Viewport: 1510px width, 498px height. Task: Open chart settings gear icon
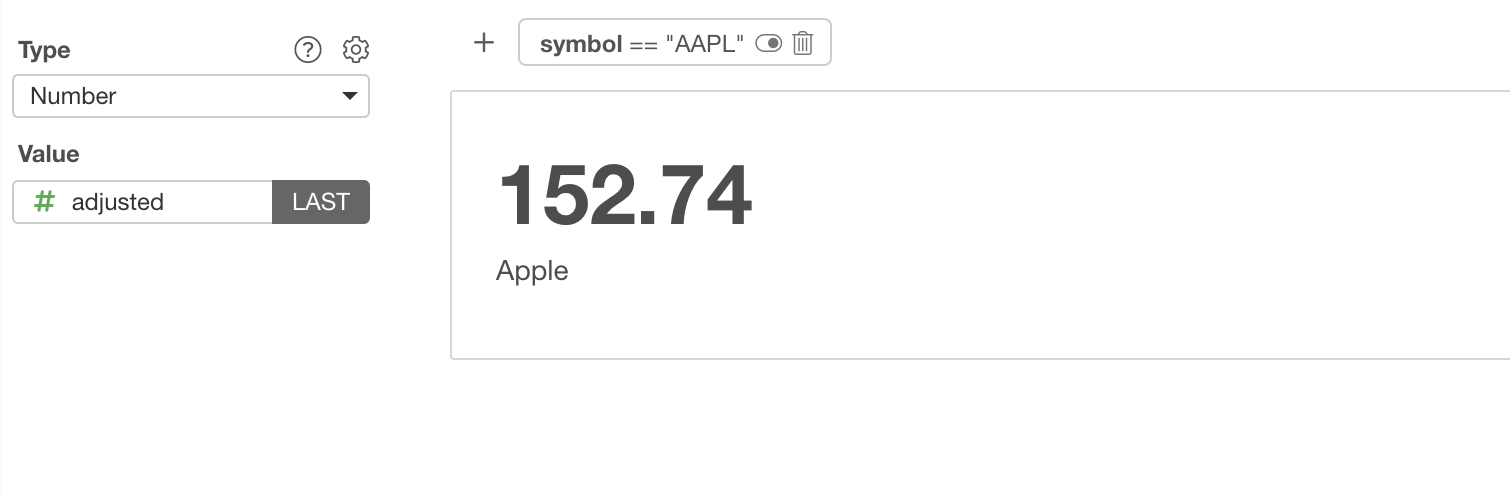356,49
